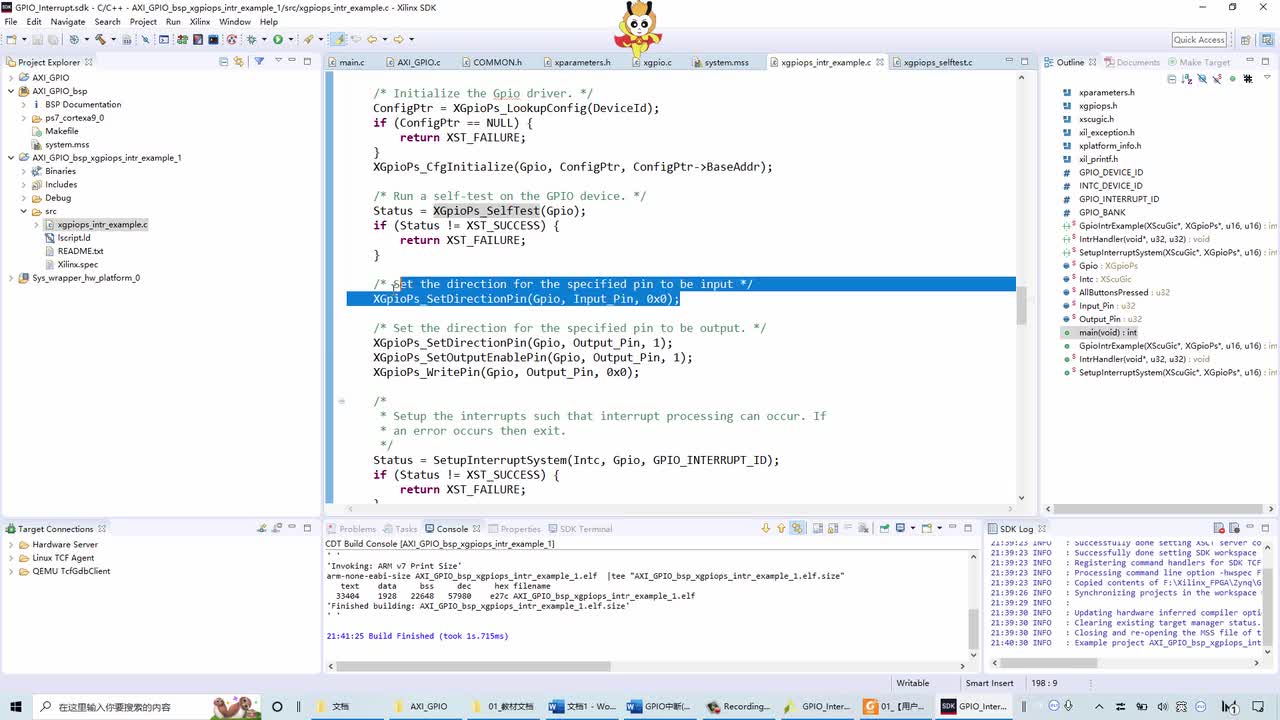The width and height of the screenshot is (1280, 720).
Task: Select main(void) in the Outline
Action: pos(1107,332)
